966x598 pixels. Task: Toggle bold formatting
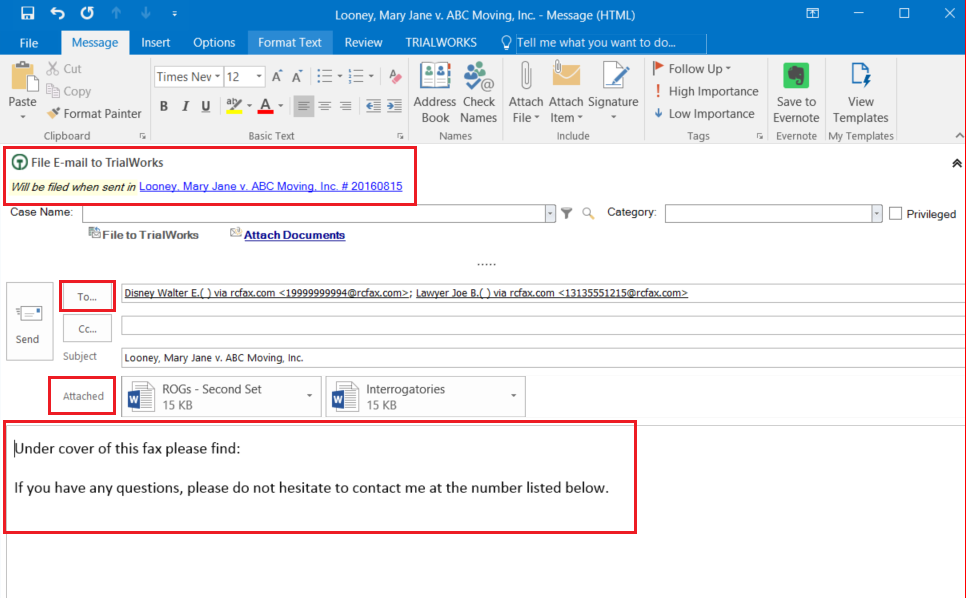pos(164,106)
